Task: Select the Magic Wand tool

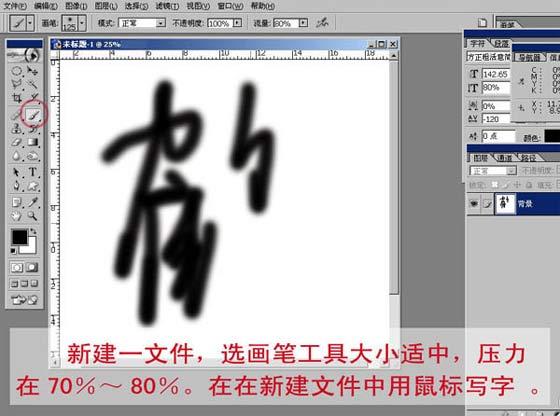Action: [x=32, y=84]
